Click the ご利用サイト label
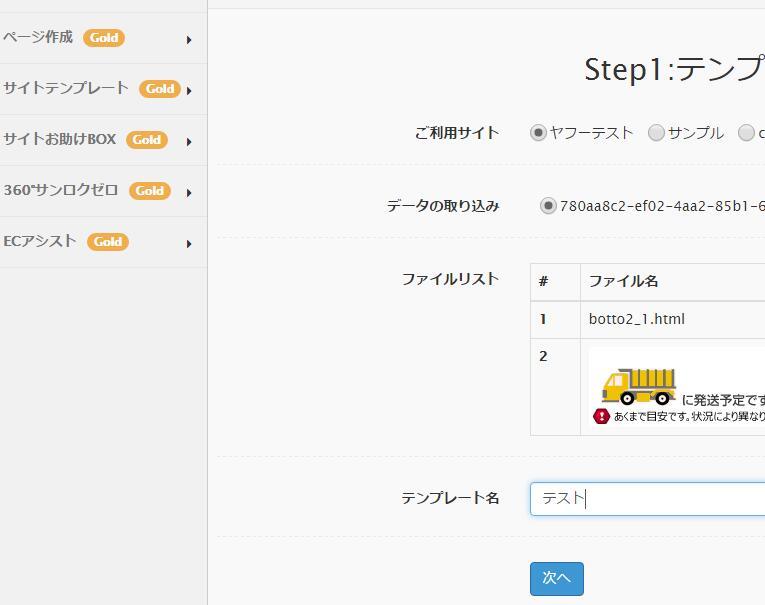The width and height of the screenshot is (765, 605). click(457, 133)
